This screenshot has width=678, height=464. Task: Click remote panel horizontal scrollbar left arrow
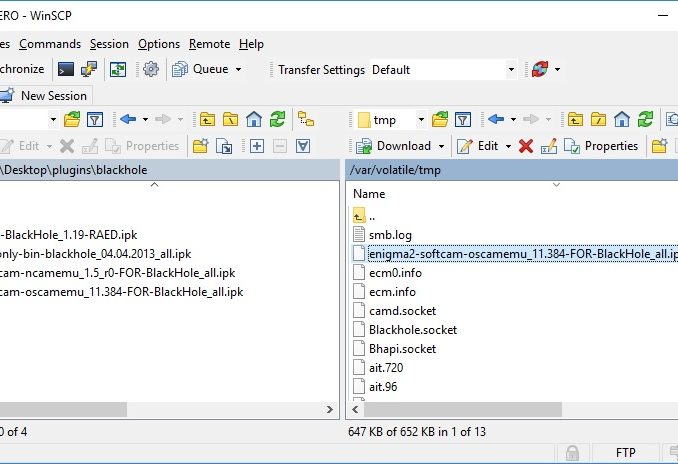coord(355,409)
